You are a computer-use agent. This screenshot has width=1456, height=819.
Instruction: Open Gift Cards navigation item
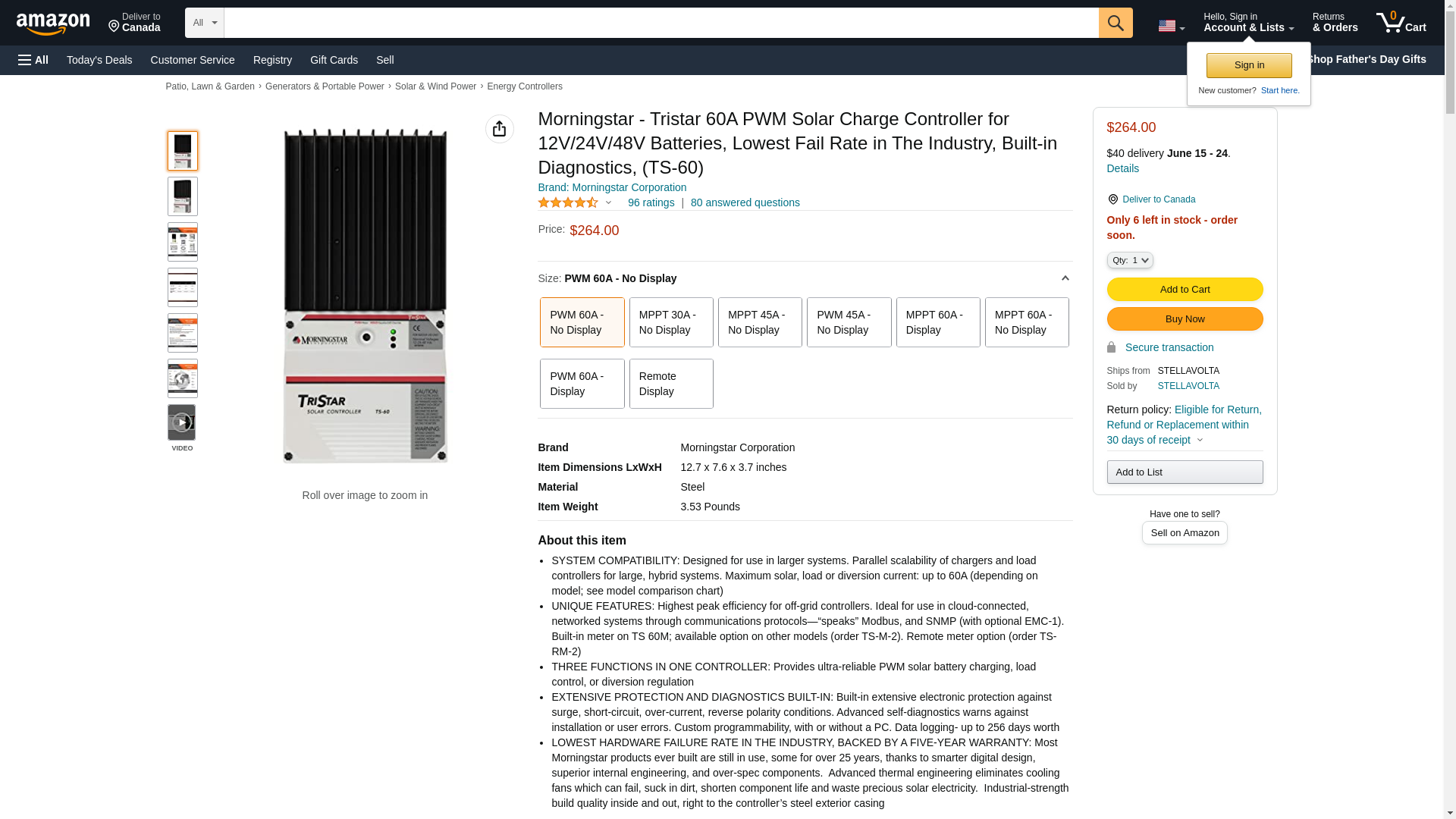click(x=334, y=60)
